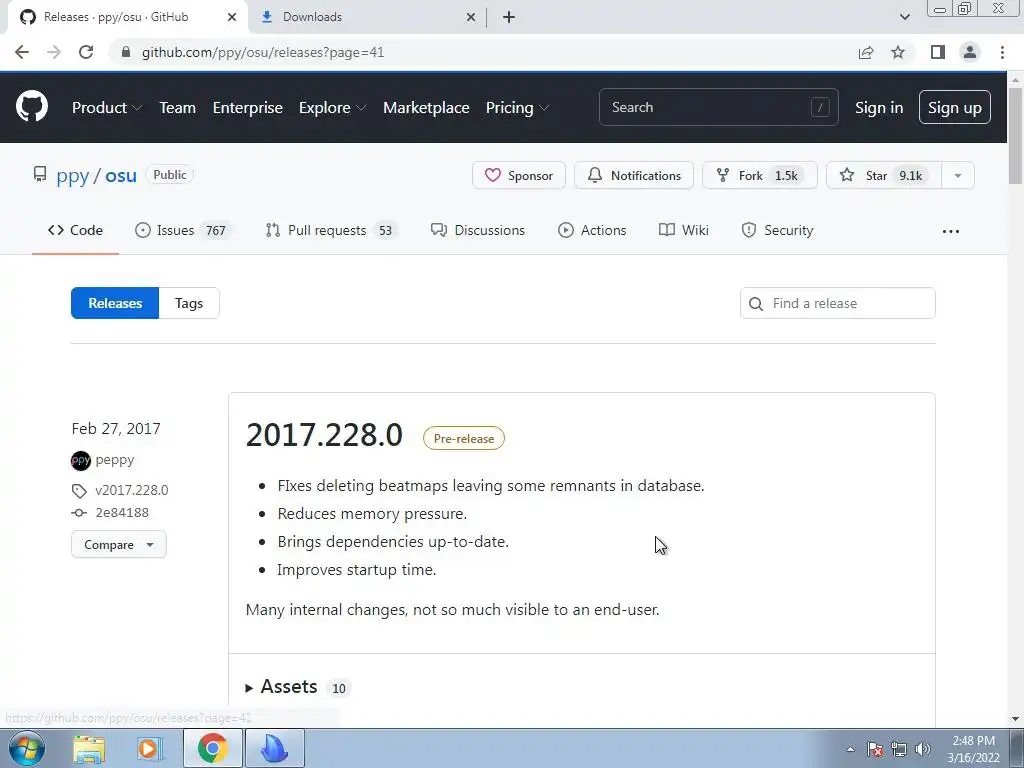Open the repository tabs overflow menu
Image resolution: width=1024 pixels, height=768 pixels.
(x=951, y=231)
